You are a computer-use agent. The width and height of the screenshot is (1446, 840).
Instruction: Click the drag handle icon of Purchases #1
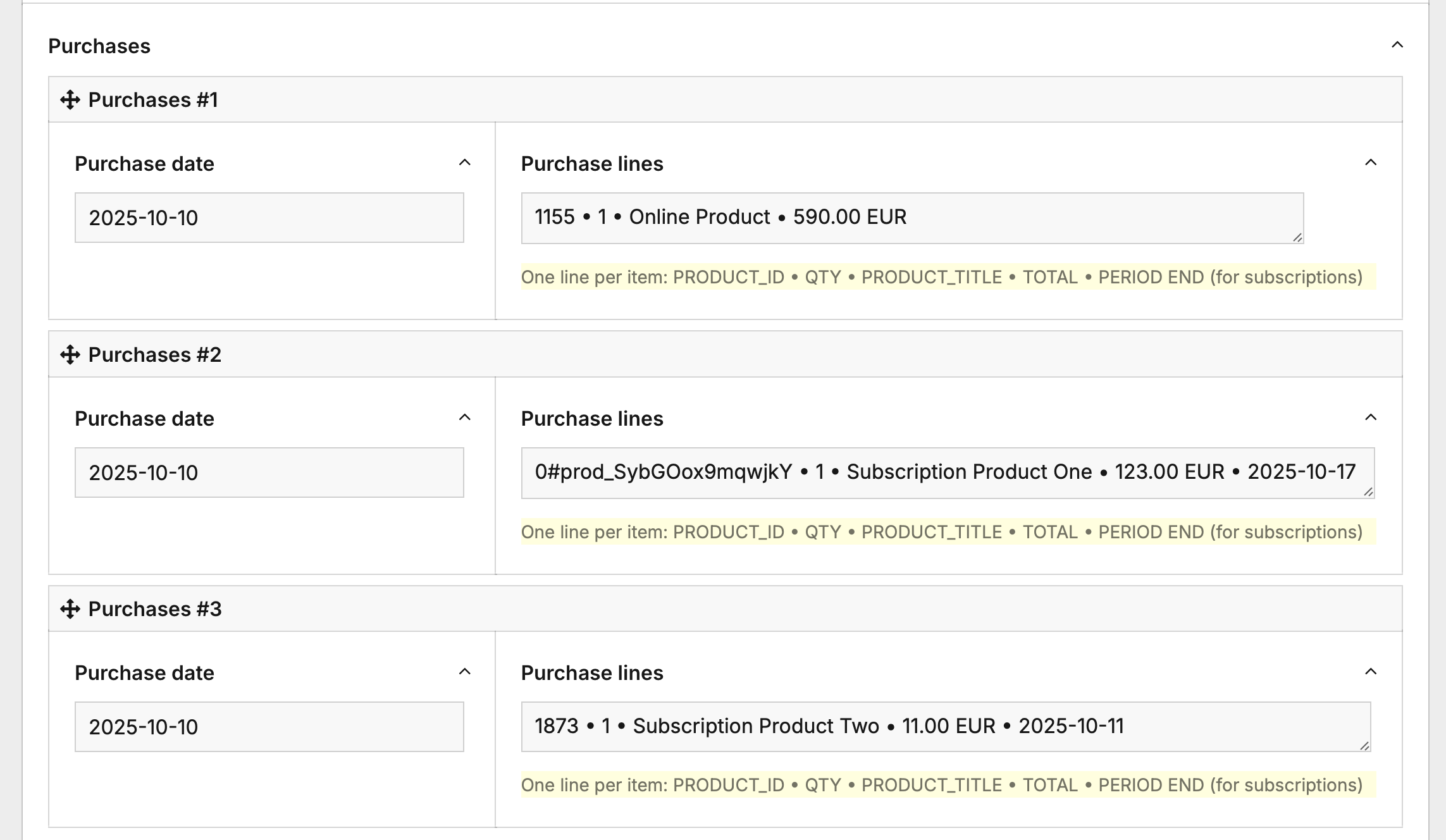click(70, 100)
